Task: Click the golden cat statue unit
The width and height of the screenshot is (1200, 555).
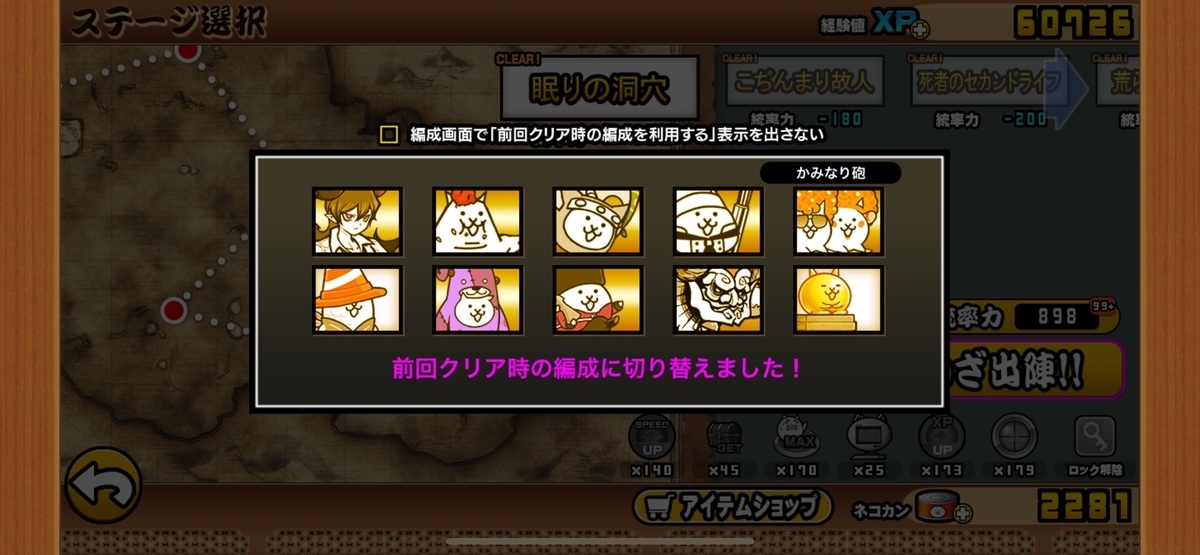Action: click(838, 299)
